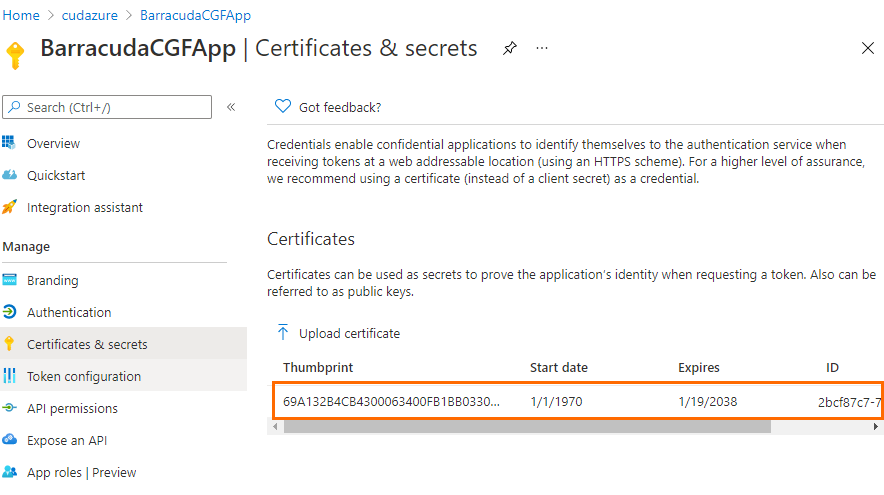Navigate to Home breadcrumb
Screen dimensions: 884x495
[x=21, y=15]
